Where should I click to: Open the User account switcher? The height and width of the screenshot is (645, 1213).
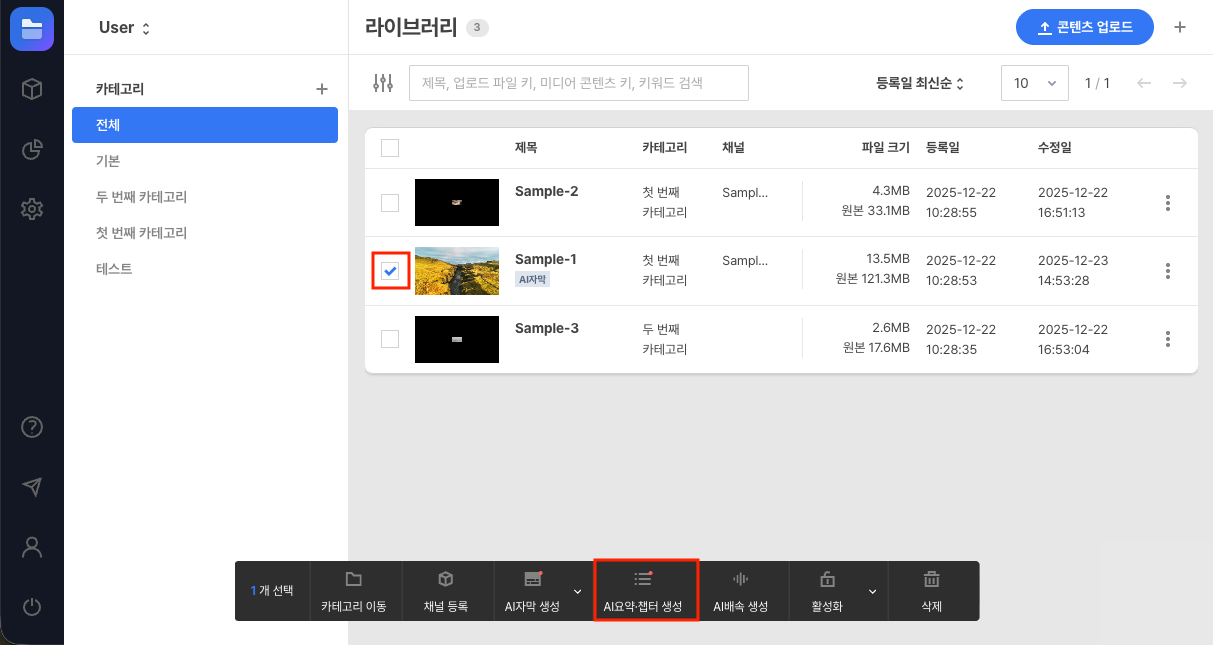(123, 28)
